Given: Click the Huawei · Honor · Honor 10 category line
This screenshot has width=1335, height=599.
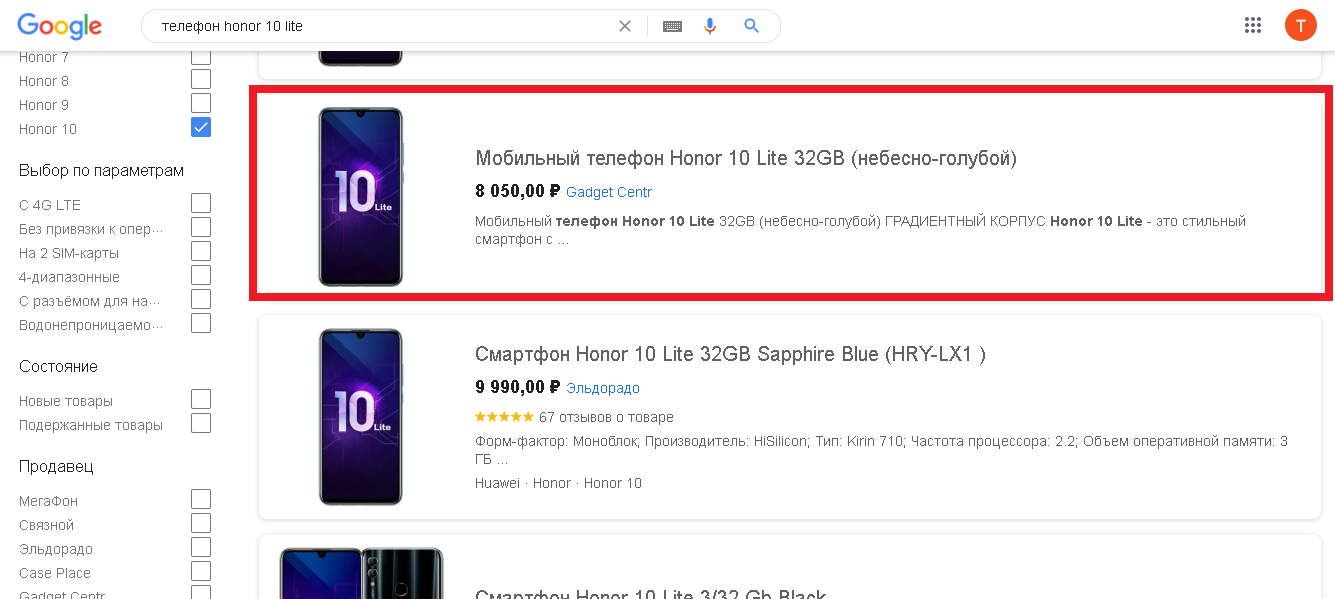Looking at the screenshot, I should tap(559, 483).
